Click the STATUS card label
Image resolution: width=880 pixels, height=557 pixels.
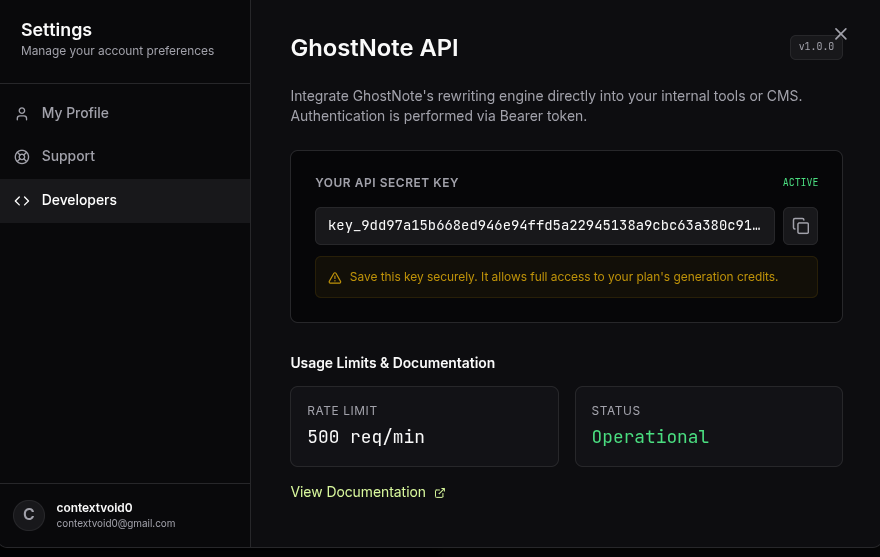(x=616, y=411)
